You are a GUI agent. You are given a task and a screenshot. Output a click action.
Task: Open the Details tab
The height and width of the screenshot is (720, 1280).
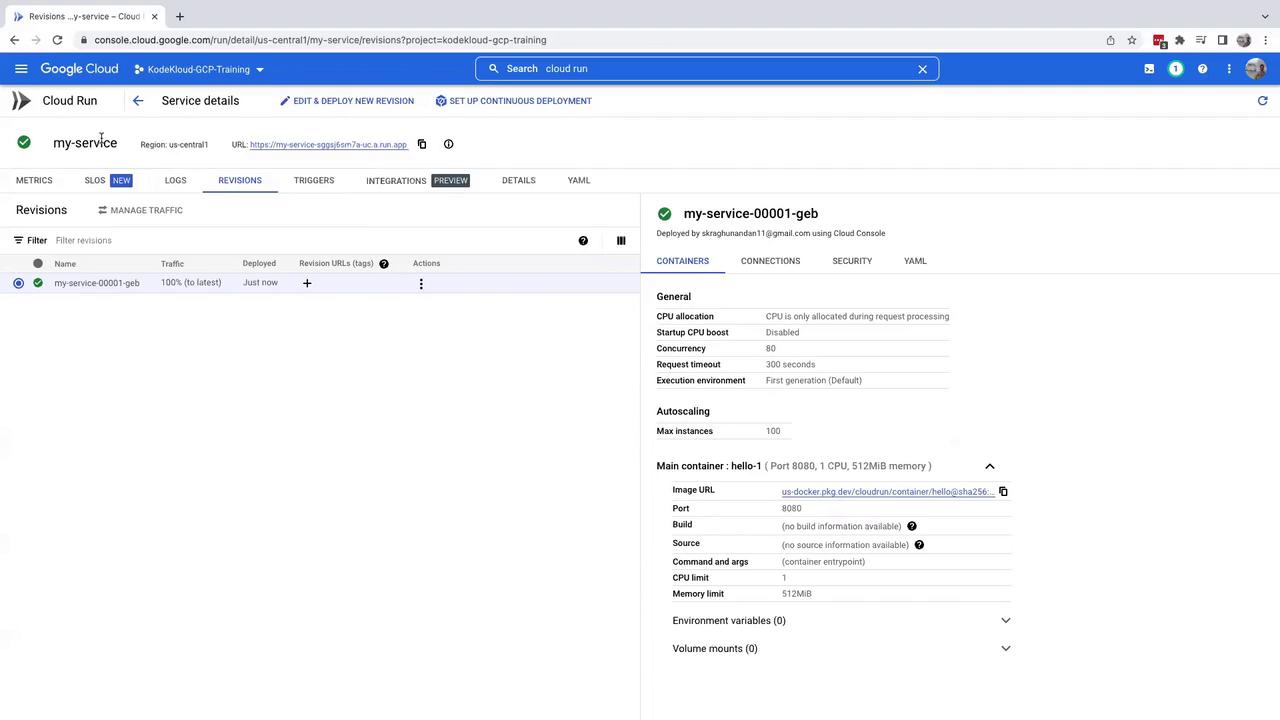(518, 180)
